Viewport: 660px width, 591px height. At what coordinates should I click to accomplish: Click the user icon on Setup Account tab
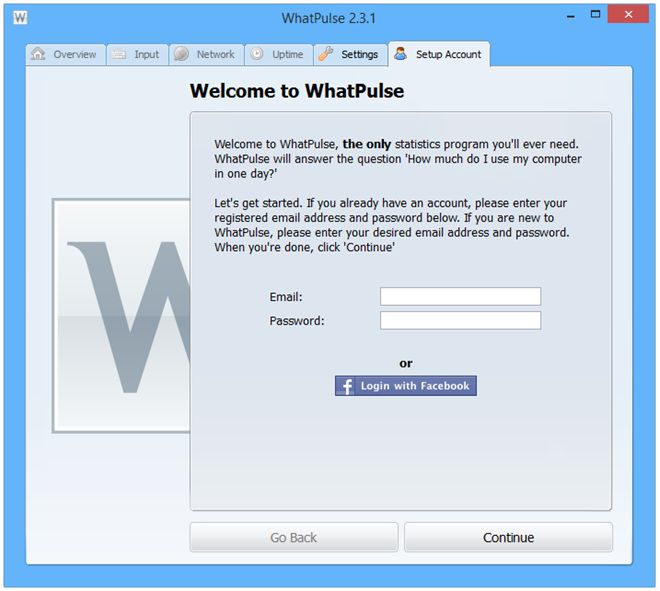pos(400,53)
